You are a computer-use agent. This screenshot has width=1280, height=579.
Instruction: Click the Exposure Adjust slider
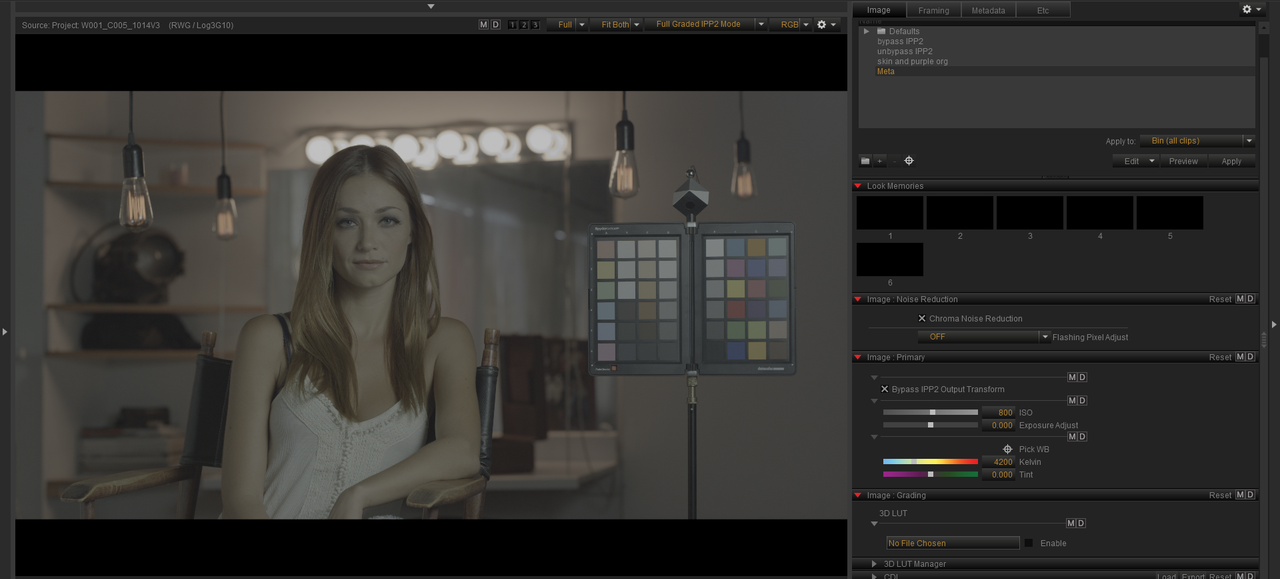(930, 425)
